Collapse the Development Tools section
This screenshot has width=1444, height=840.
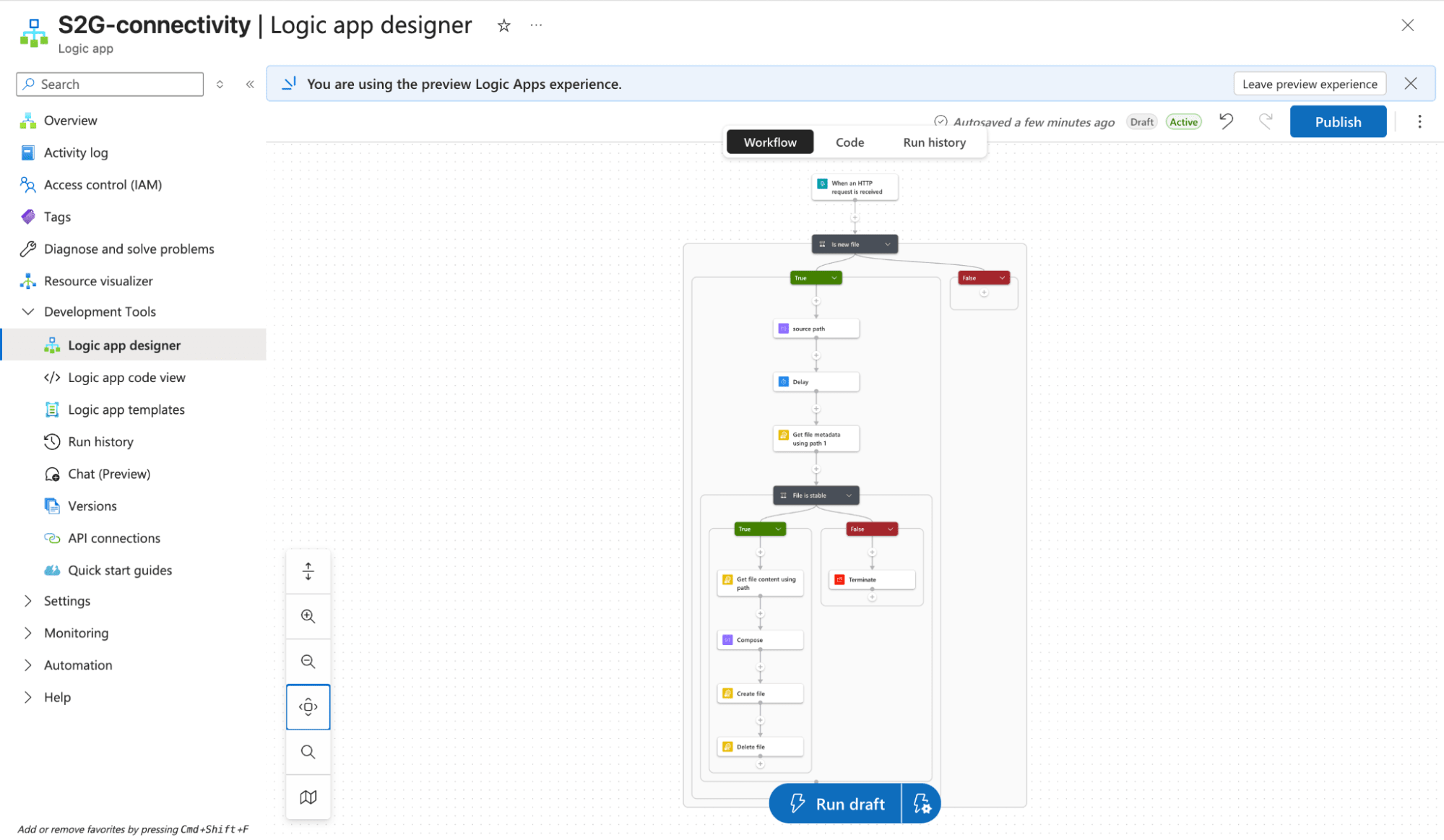28,312
